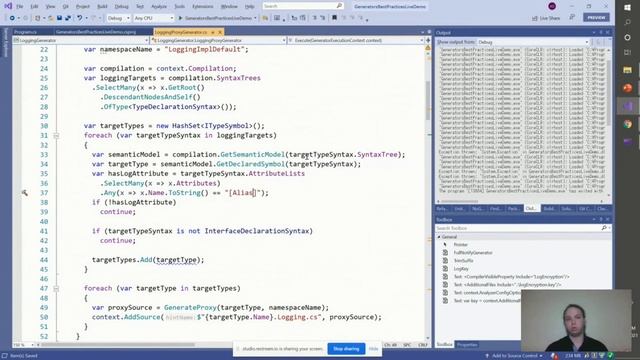Pin the Output panel with pushpin icon
Screen dimensions: 640x360
pyautogui.click(x=600, y=32)
